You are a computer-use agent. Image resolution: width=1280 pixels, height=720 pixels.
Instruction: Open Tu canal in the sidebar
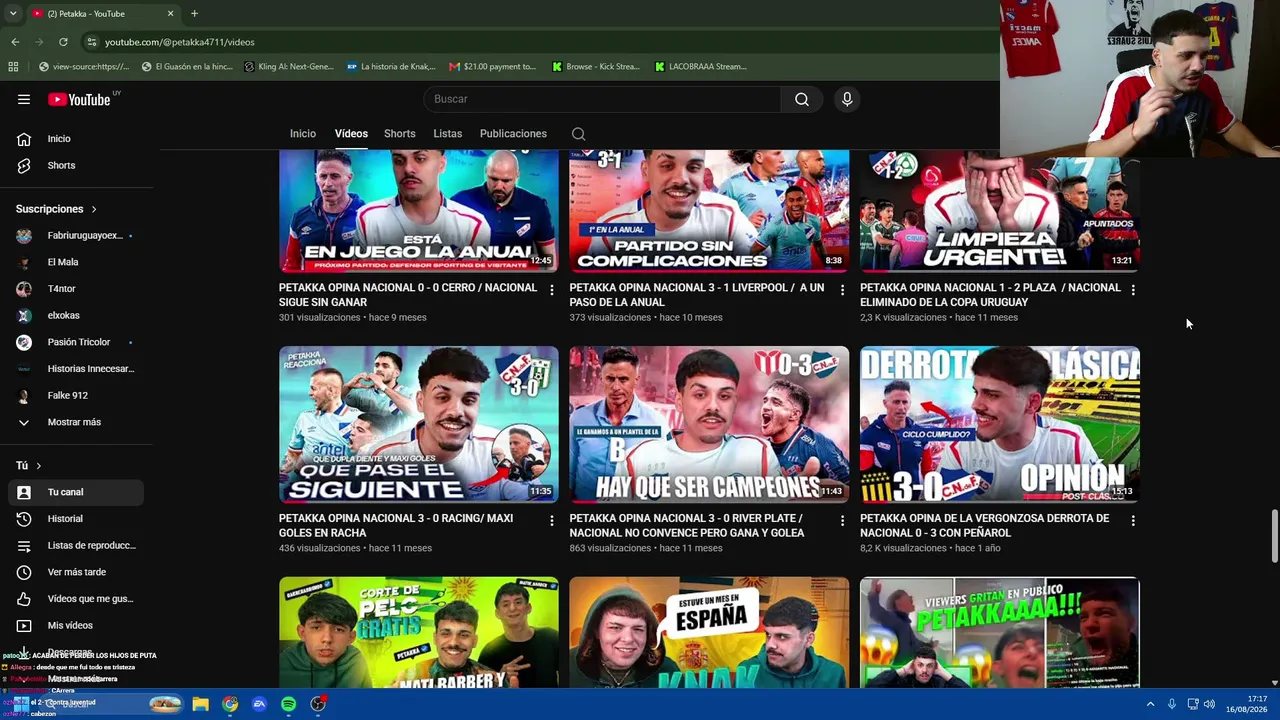[75, 492]
